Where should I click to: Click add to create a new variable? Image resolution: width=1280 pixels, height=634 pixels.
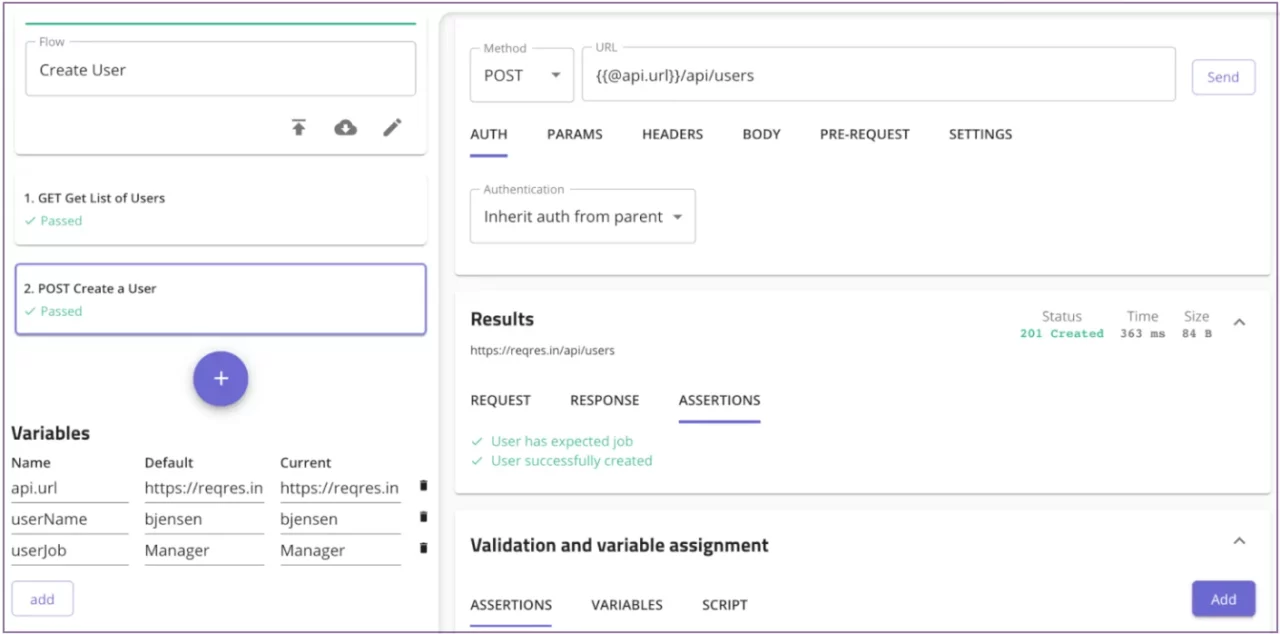tap(42, 598)
